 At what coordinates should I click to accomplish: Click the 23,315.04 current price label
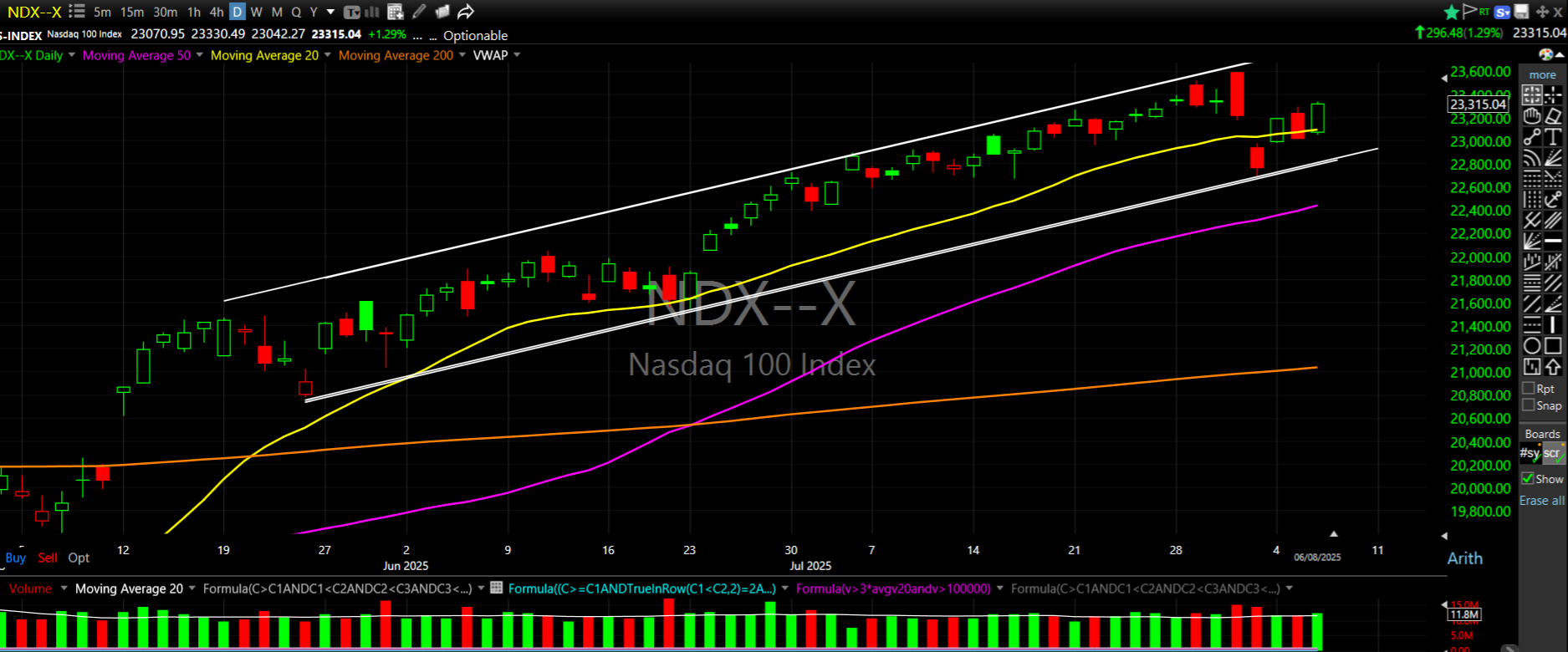click(x=1478, y=104)
